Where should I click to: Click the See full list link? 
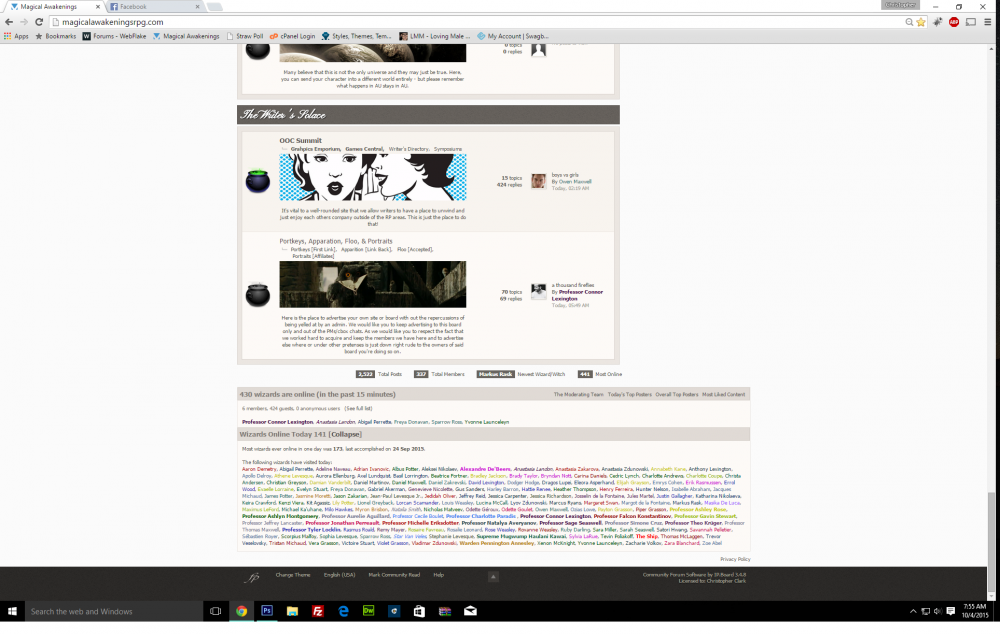click(x=359, y=409)
